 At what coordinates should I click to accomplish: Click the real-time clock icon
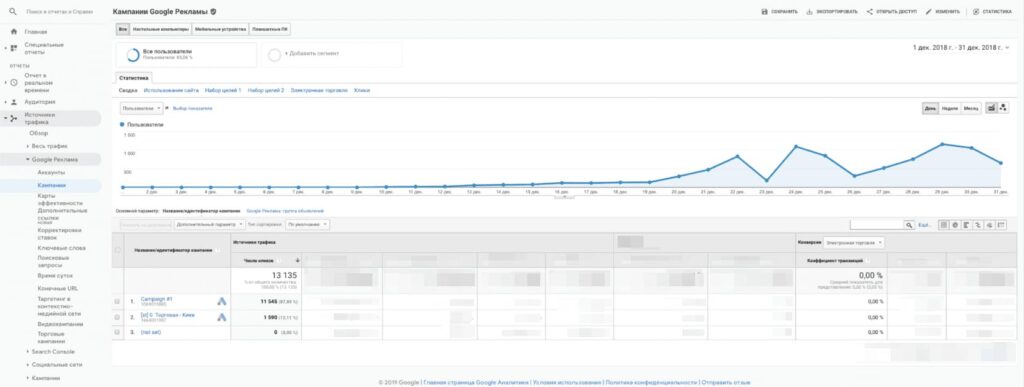14,83
